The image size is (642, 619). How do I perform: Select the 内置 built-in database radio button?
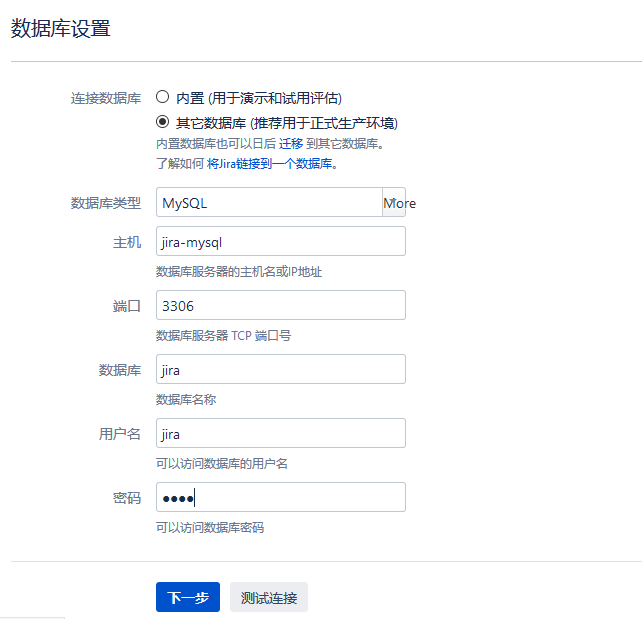click(163, 97)
